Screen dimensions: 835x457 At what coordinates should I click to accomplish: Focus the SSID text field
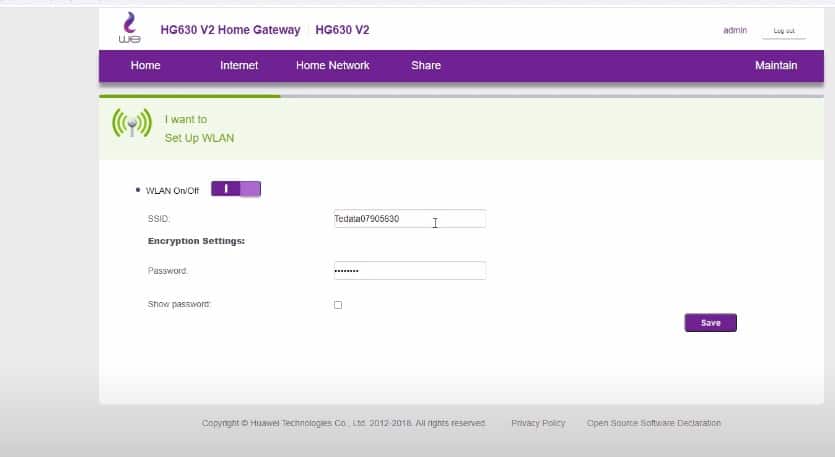pyautogui.click(x=409, y=219)
